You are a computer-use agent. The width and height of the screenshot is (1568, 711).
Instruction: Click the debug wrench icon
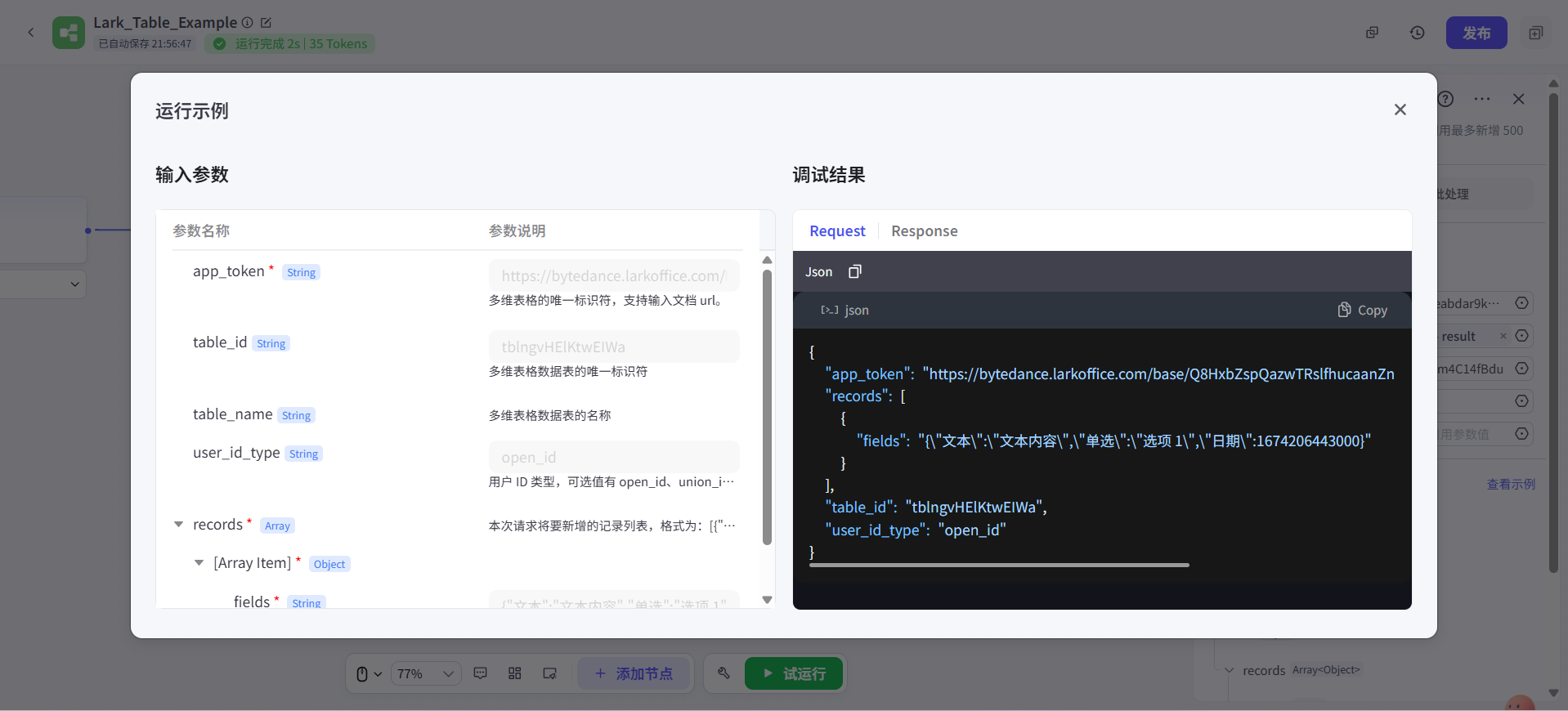(724, 673)
